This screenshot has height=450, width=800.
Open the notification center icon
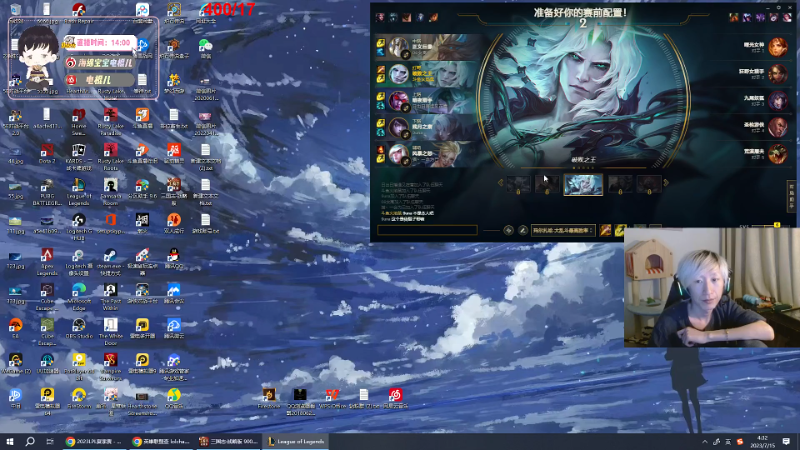tap(786, 441)
